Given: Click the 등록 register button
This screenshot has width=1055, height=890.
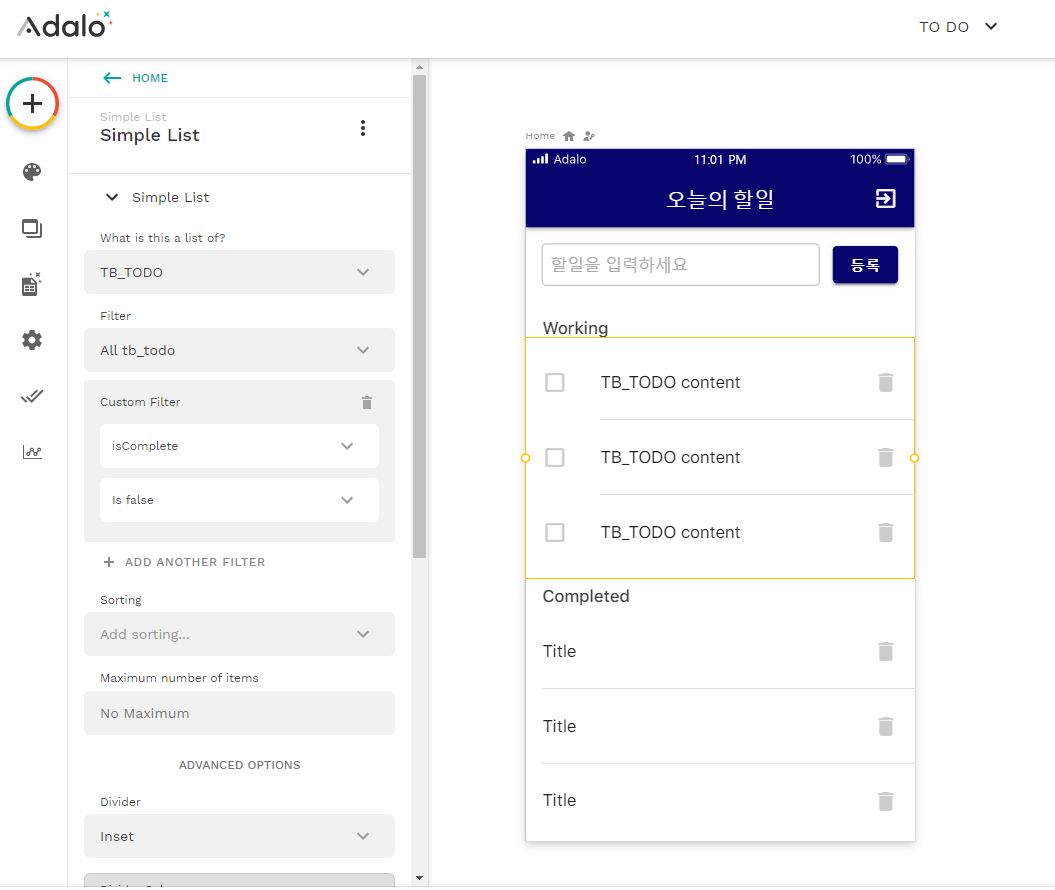Looking at the screenshot, I should pyautogui.click(x=865, y=265).
